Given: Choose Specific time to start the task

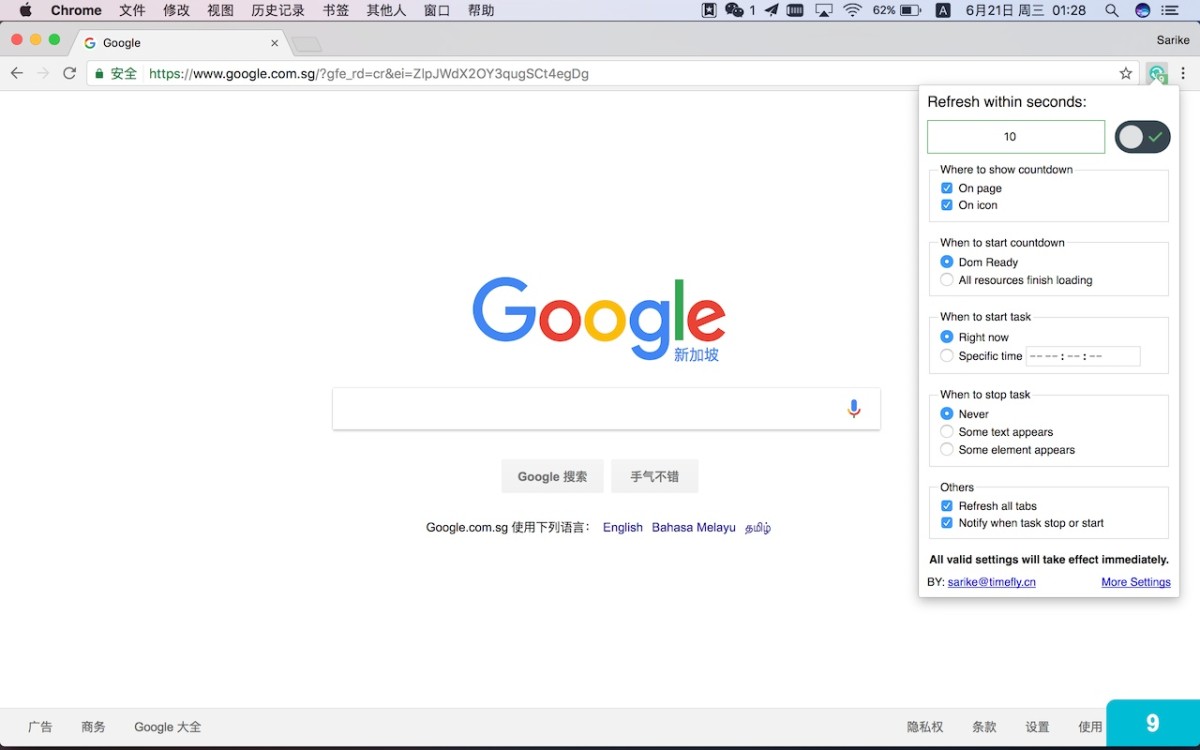Looking at the screenshot, I should 947,356.
